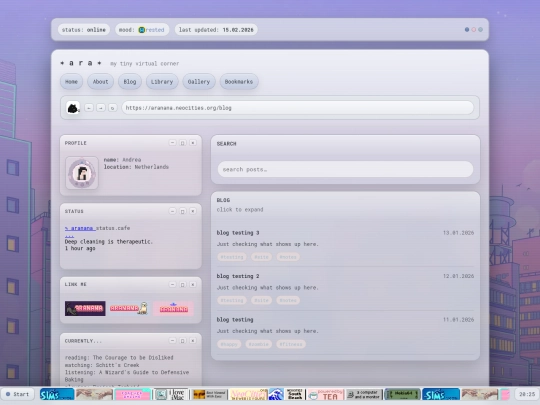
Task: Maximize the LINK ME panel
Action: [183, 284]
